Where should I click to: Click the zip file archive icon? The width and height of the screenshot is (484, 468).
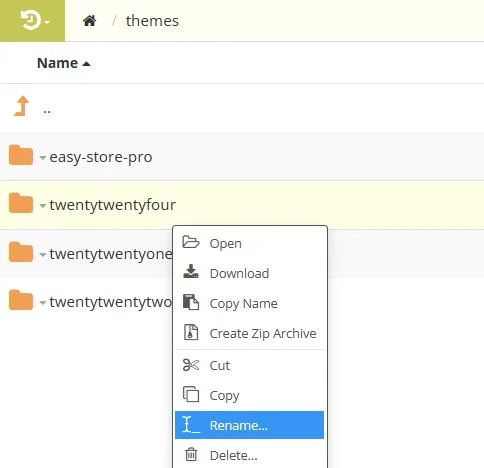[x=191, y=332]
